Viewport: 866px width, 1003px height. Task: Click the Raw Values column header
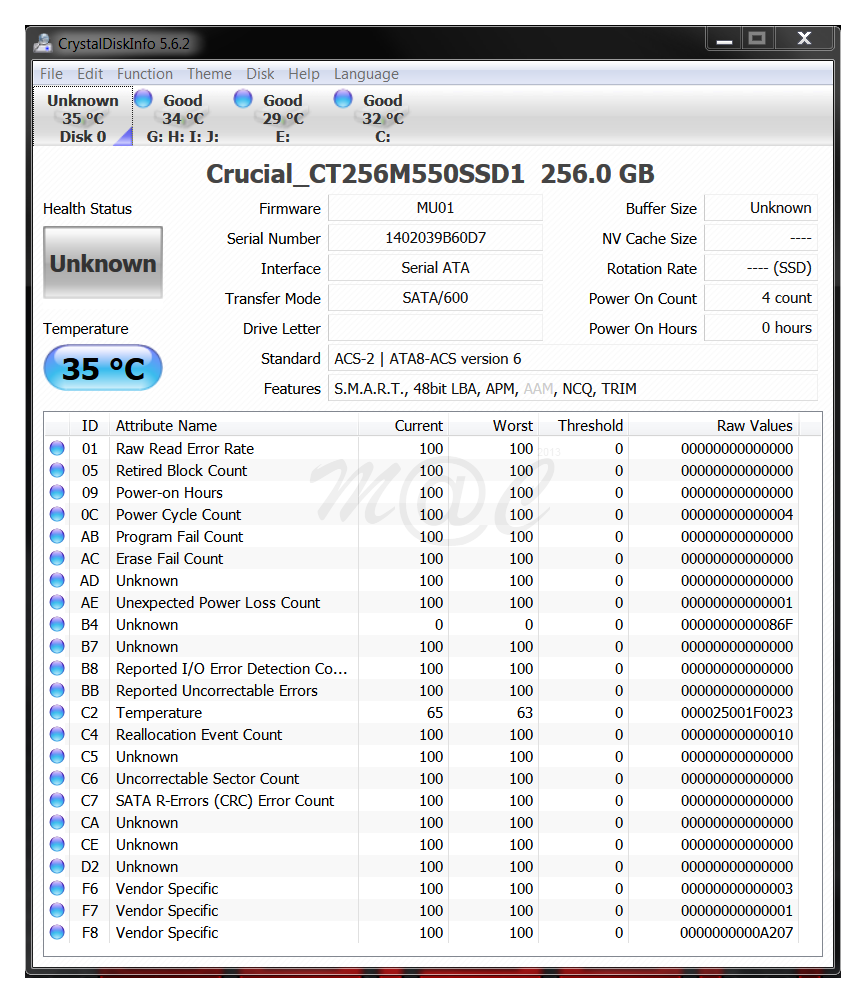[x=714, y=425]
